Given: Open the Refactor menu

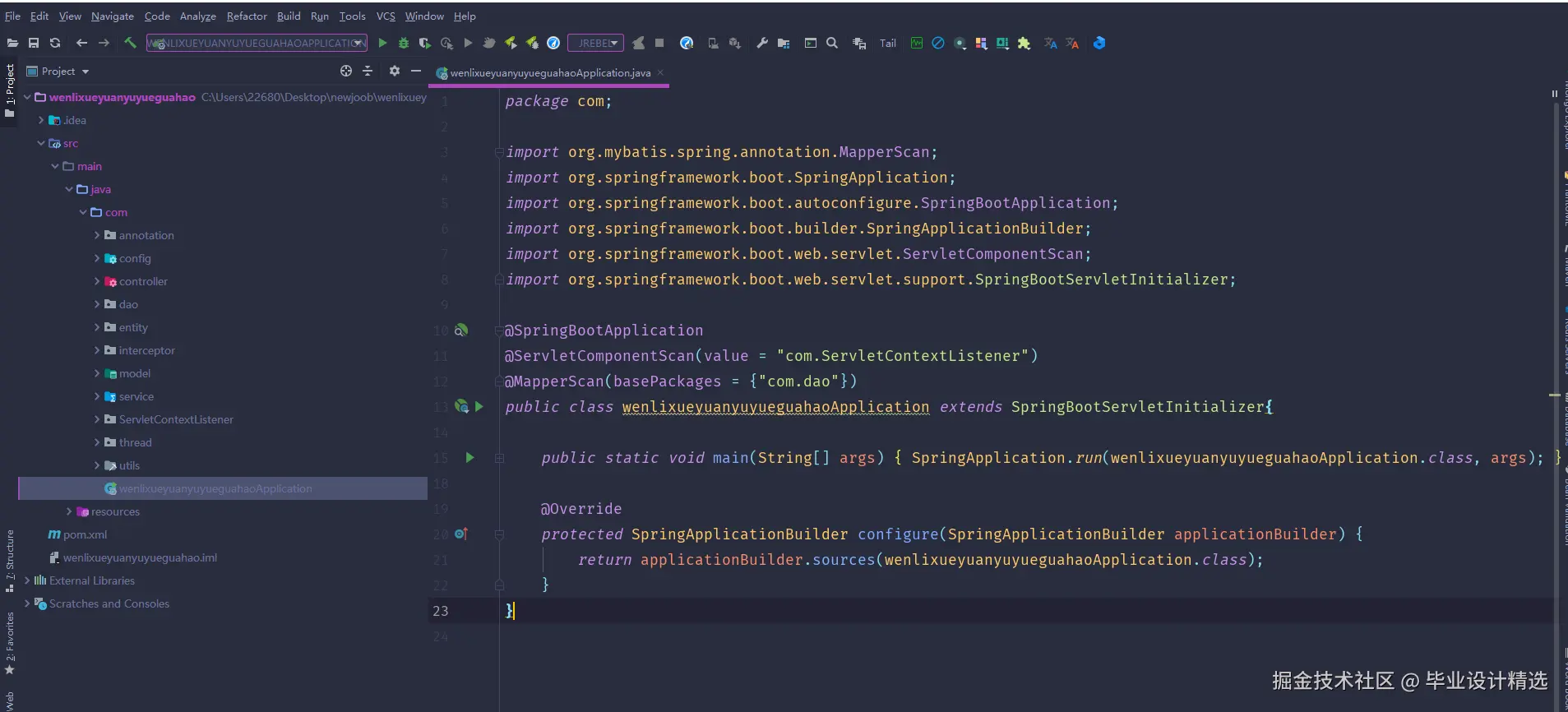Looking at the screenshot, I should tap(247, 16).
